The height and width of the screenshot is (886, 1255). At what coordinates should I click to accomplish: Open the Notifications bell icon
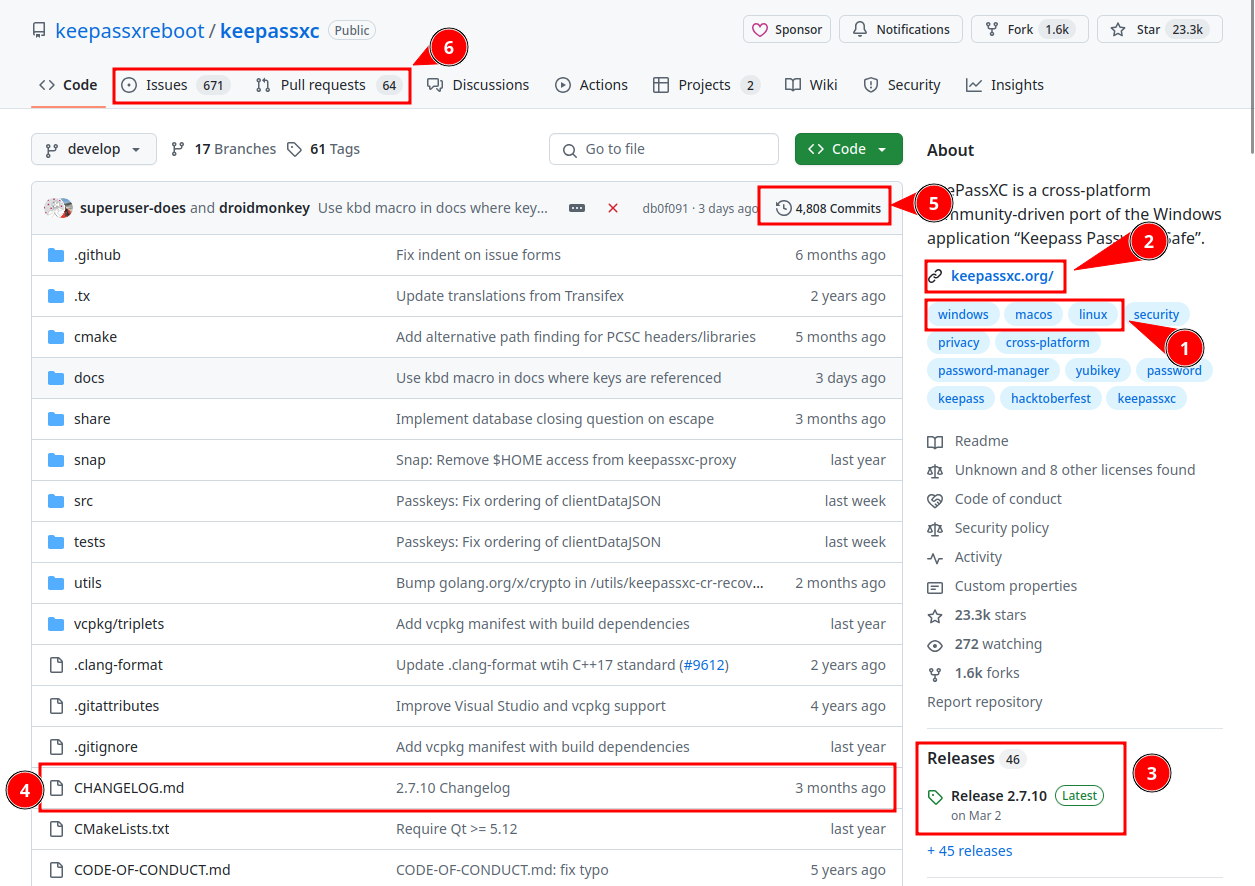[x=860, y=29]
